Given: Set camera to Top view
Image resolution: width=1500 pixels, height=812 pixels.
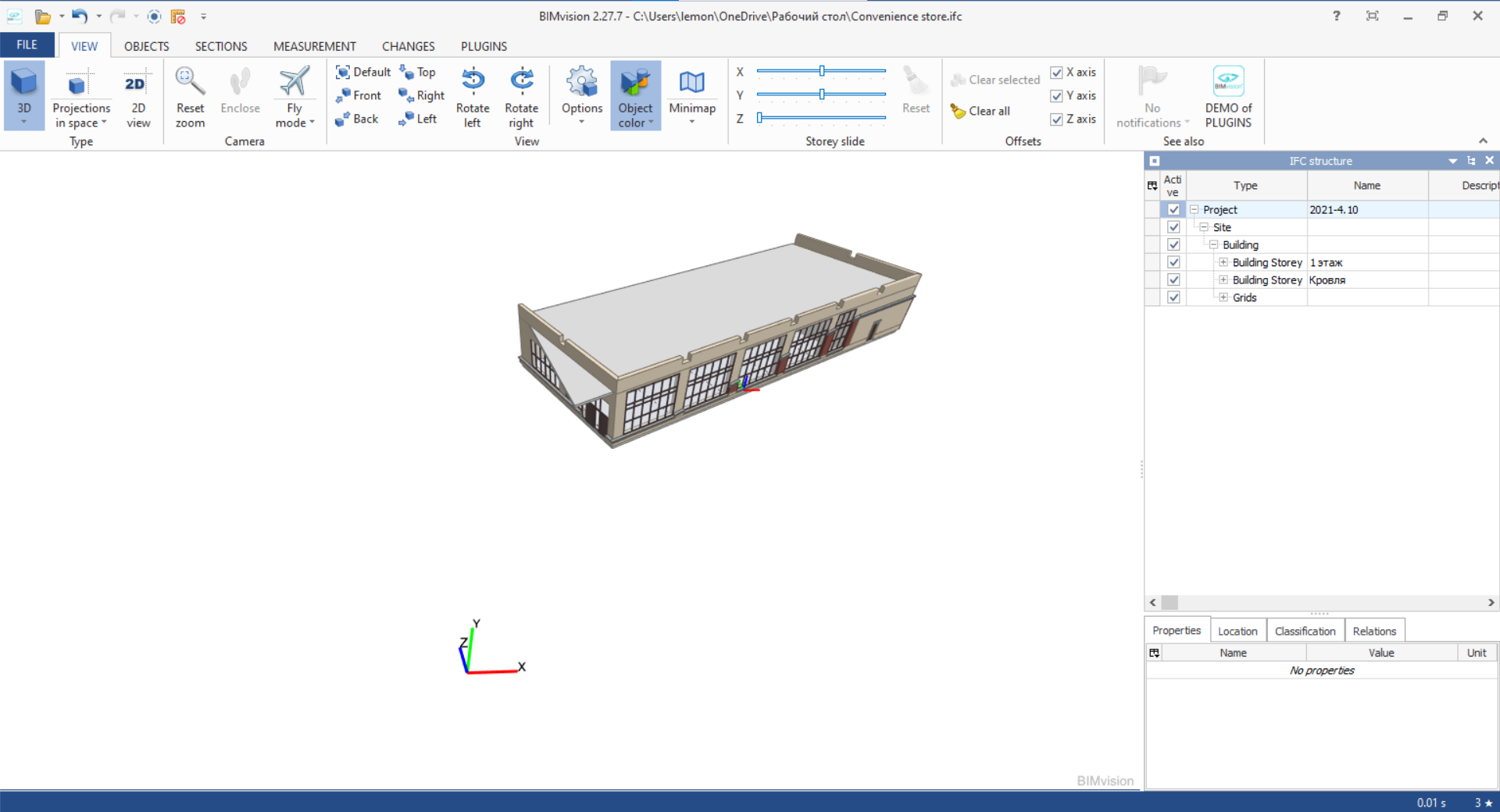Looking at the screenshot, I should pyautogui.click(x=417, y=72).
